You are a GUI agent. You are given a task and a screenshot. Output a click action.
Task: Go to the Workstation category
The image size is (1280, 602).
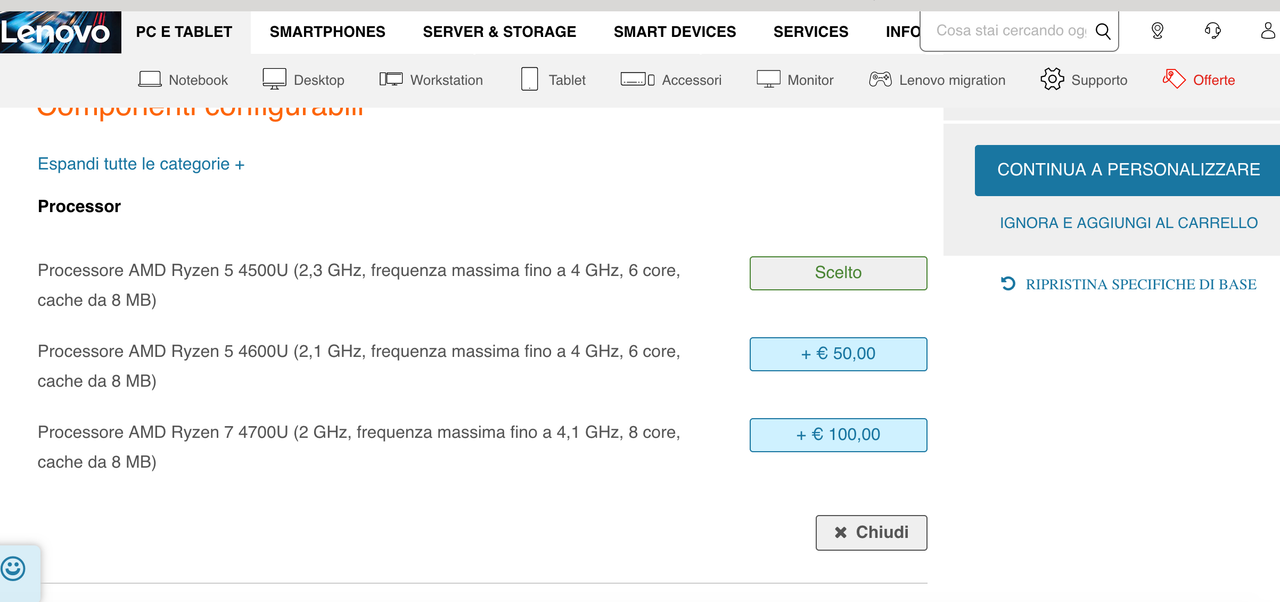tap(446, 80)
